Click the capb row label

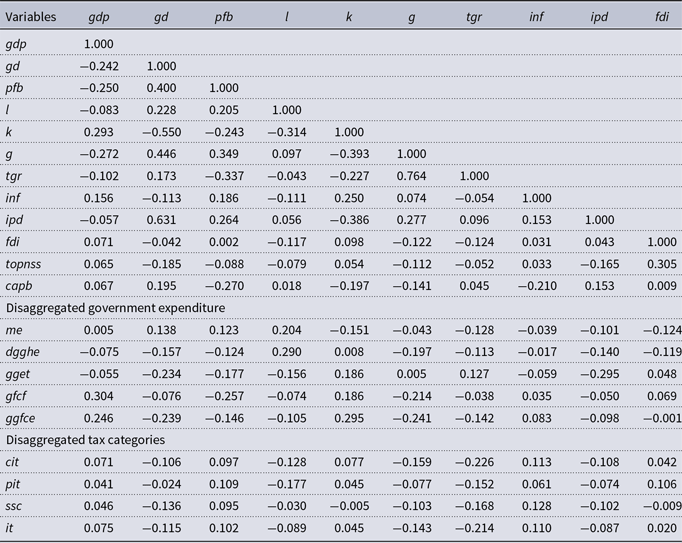(x=19, y=286)
